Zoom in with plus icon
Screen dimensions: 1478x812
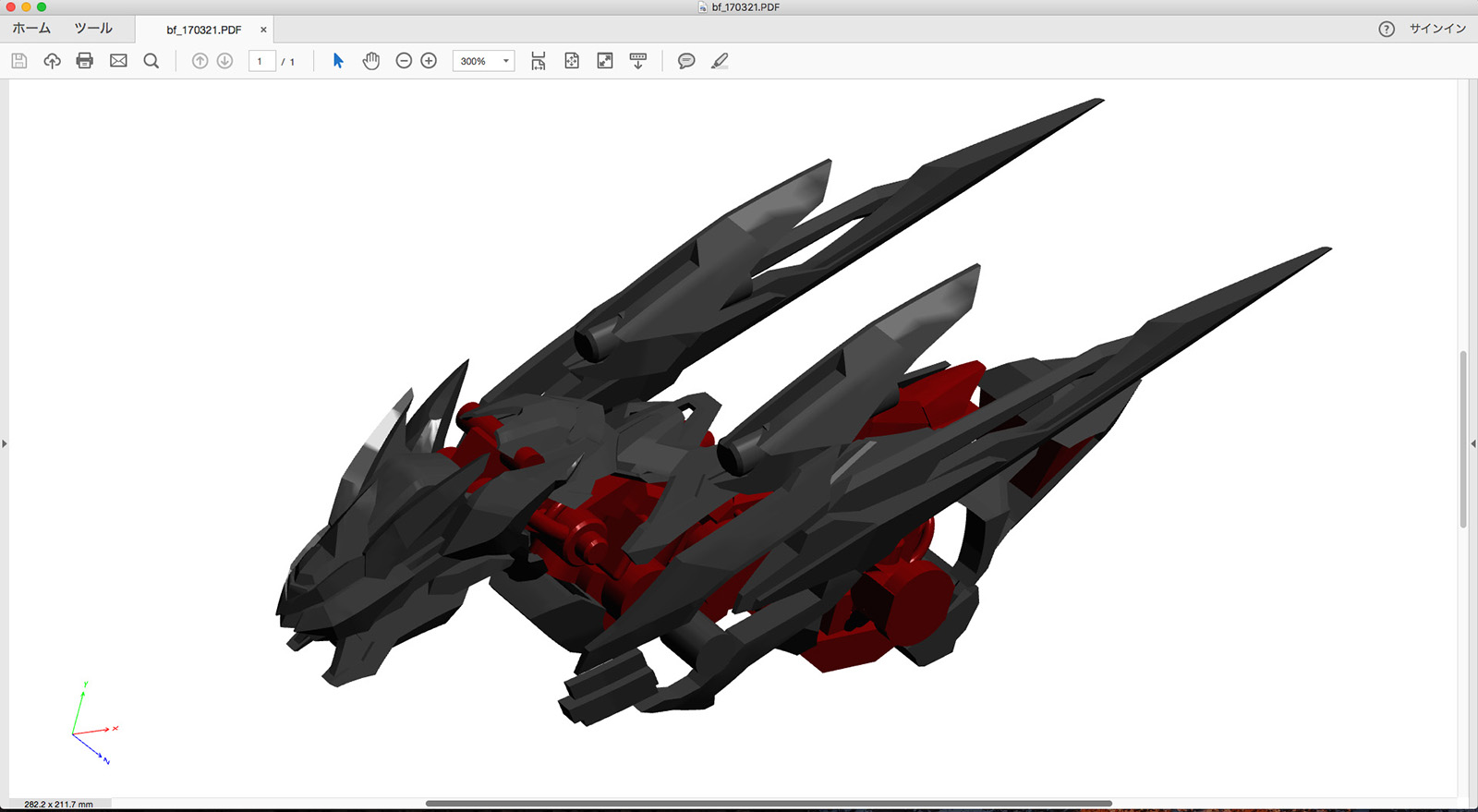point(429,61)
